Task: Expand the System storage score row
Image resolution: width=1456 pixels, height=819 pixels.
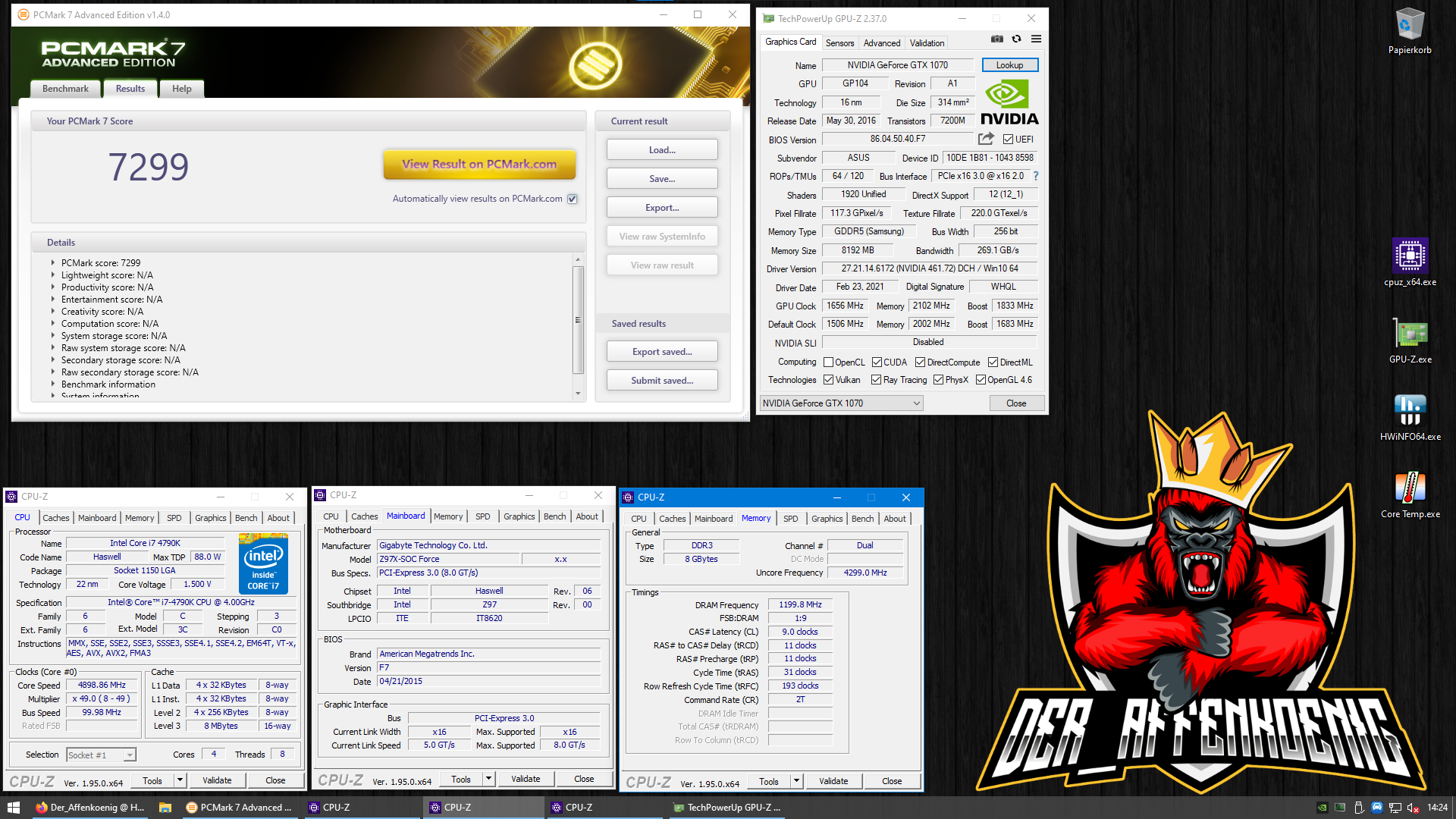Action: tap(53, 336)
